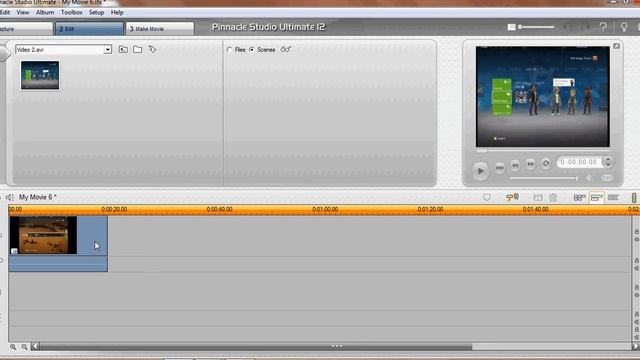The height and width of the screenshot is (360, 640).
Task: Adjust the player volume slider
Action: click(x=544, y=178)
